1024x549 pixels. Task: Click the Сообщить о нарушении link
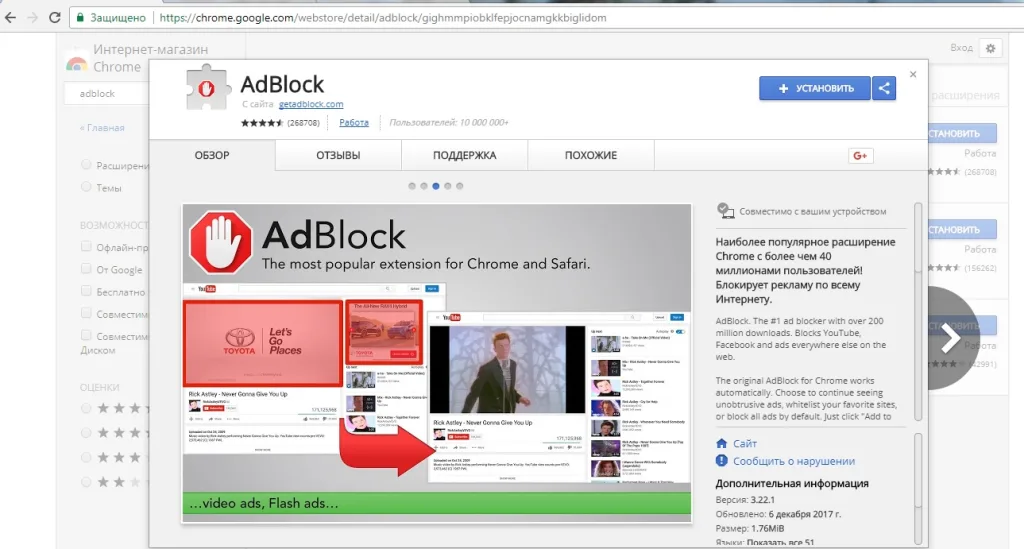coord(793,461)
